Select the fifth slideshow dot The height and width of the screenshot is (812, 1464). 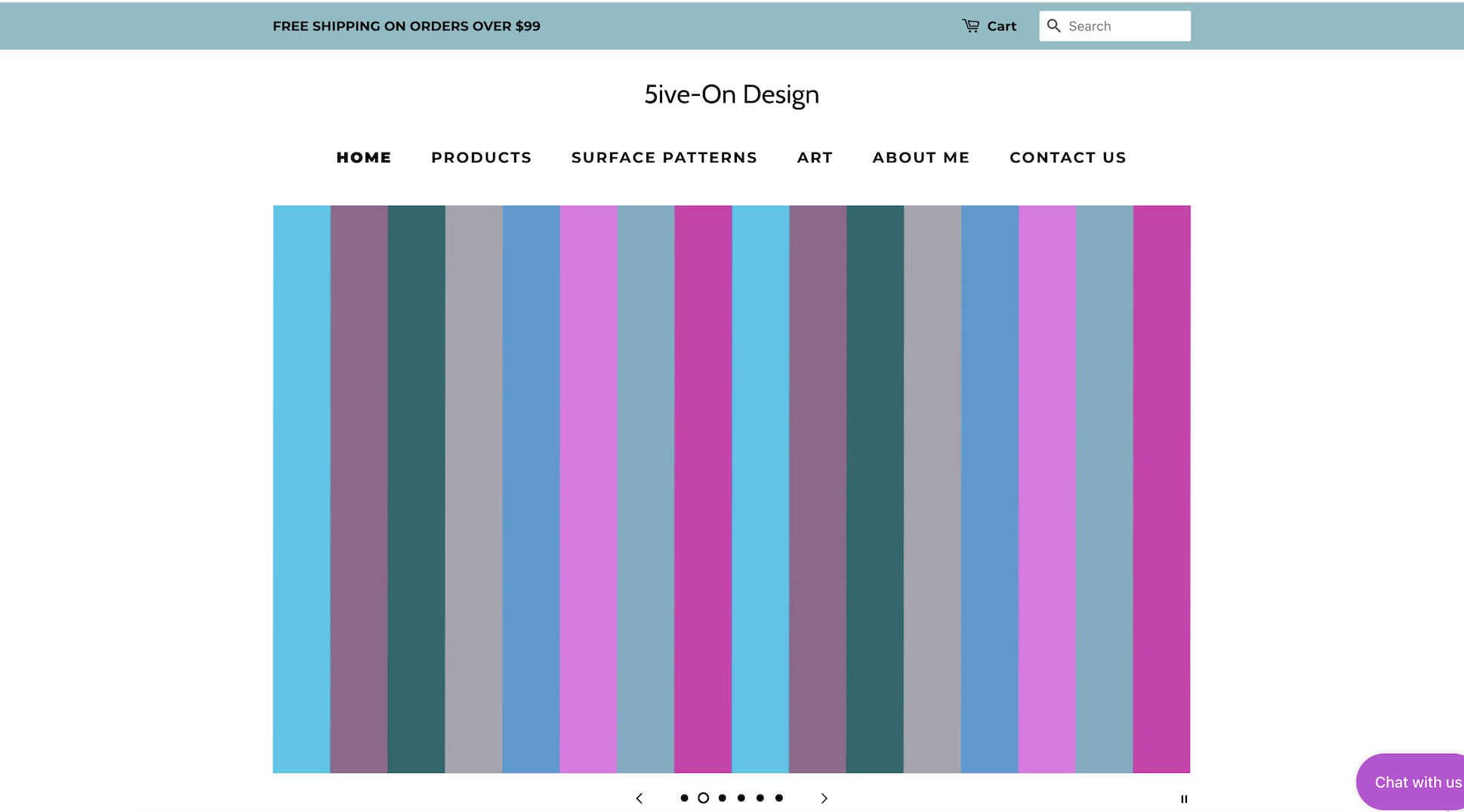click(760, 798)
